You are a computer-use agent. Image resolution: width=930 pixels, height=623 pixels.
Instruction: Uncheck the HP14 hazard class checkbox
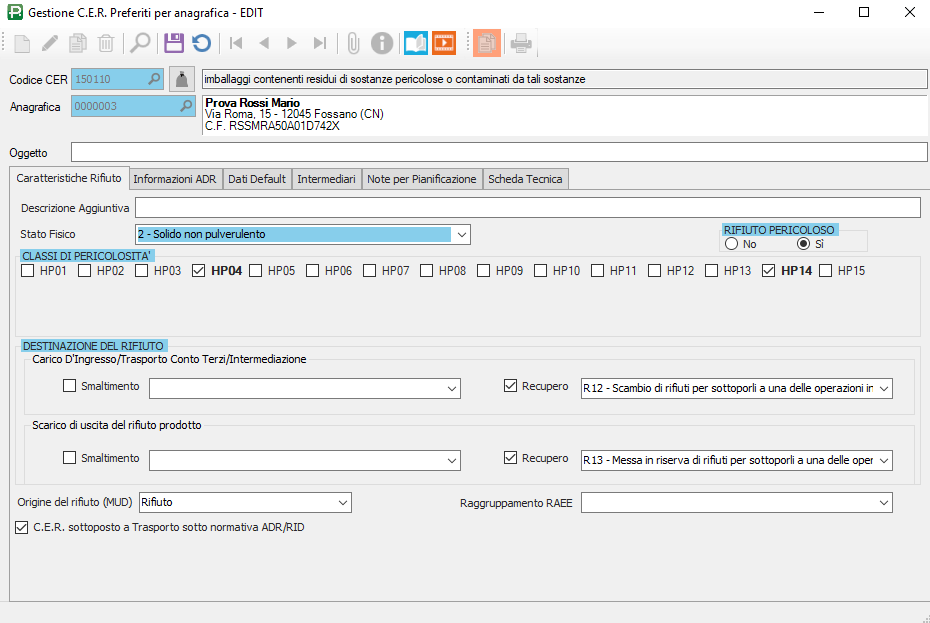click(x=768, y=270)
